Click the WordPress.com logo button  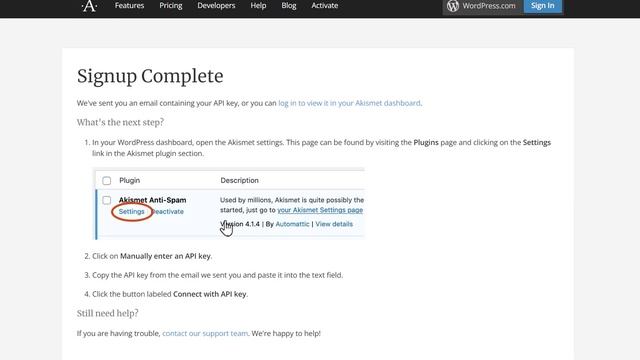click(x=481, y=6)
